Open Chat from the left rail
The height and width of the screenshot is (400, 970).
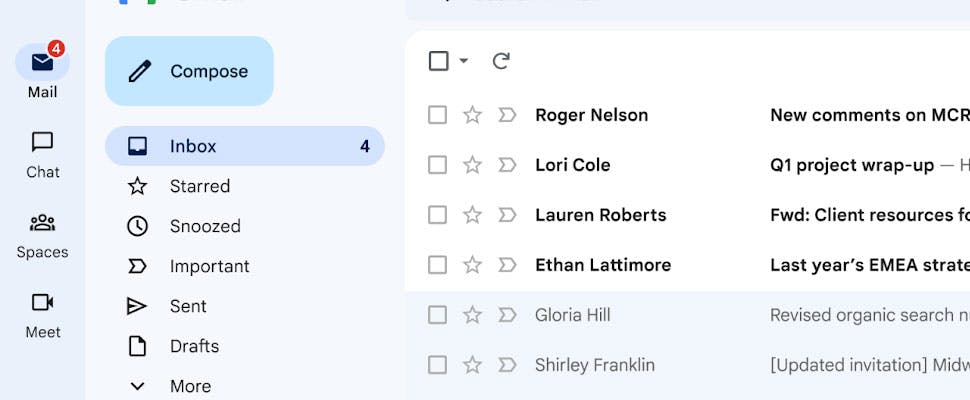[42, 154]
